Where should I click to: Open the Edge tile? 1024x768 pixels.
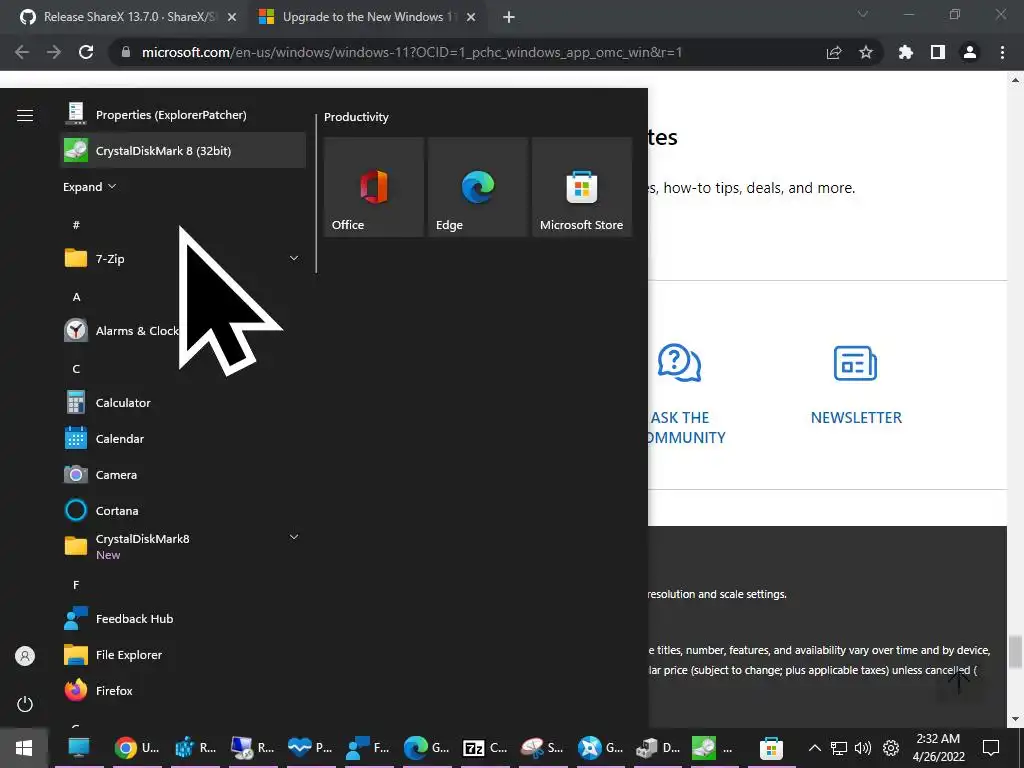[478, 187]
